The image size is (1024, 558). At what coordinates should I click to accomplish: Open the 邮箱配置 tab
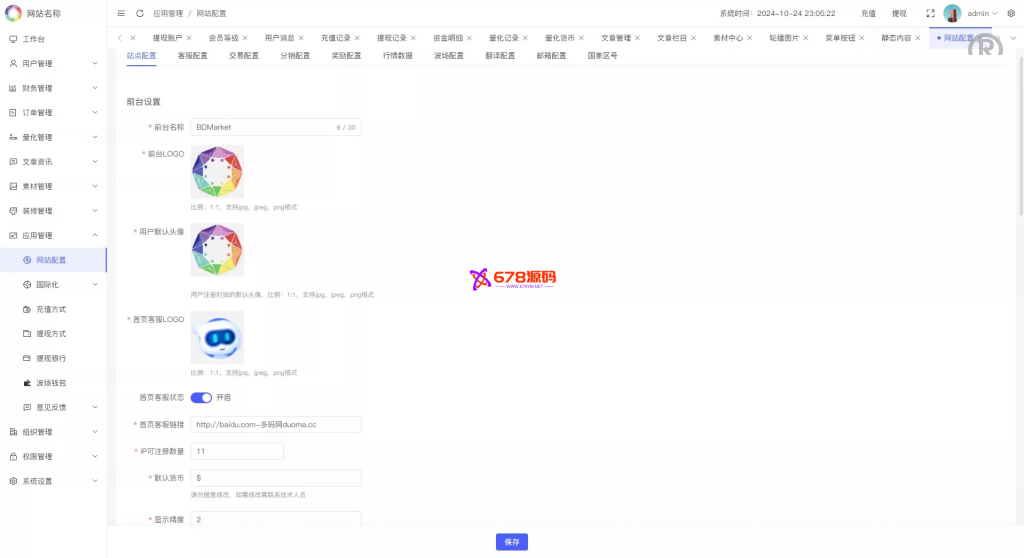tap(551, 56)
